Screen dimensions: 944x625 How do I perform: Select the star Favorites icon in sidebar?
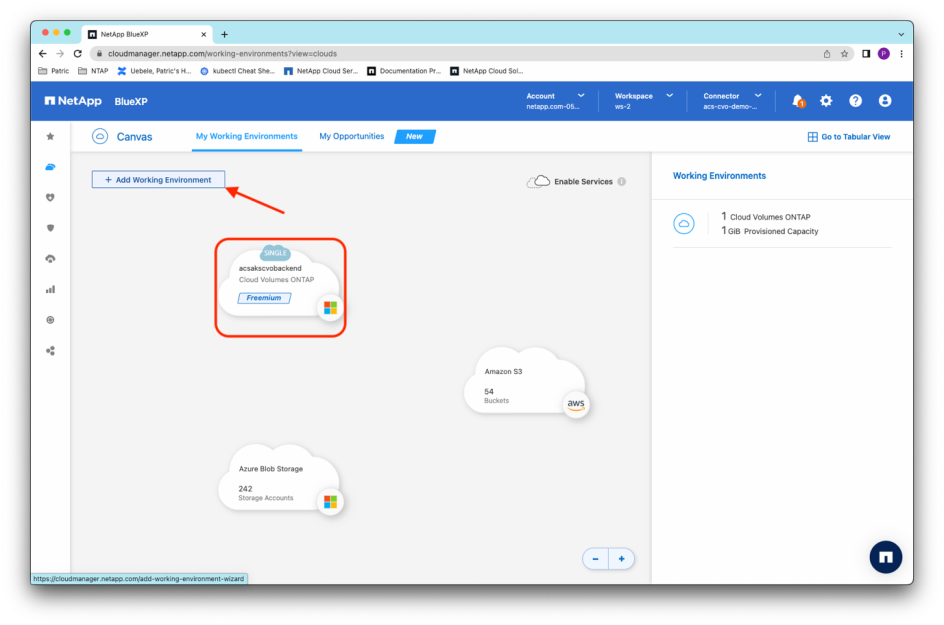click(x=51, y=136)
